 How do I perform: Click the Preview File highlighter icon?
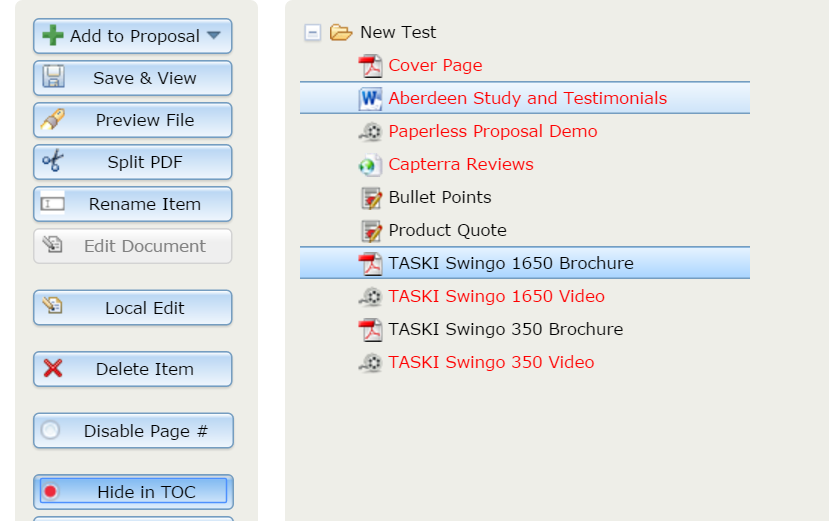53,119
